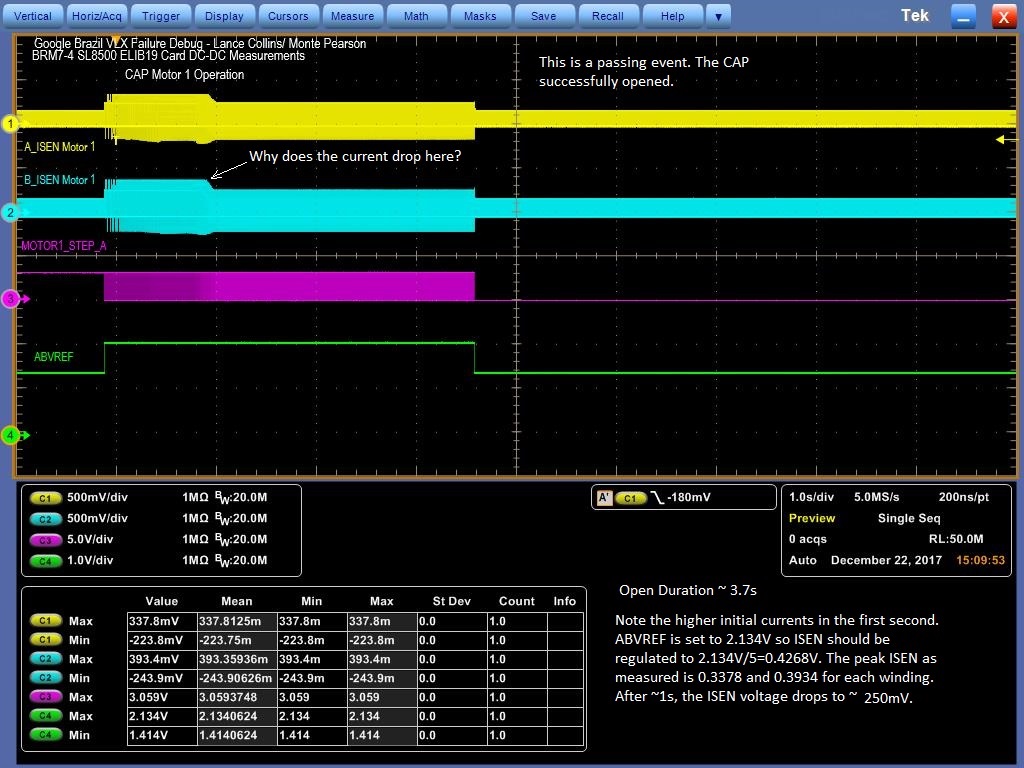The image size is (1024, 768).
Task: Click the channel 3 magenta ground marker
Action: point(11,298)
